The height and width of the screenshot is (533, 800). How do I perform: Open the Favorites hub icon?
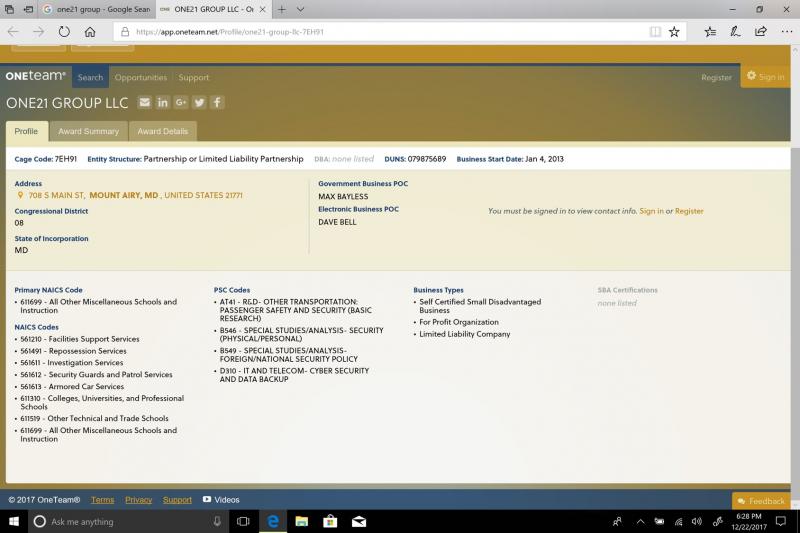tap(710, 32)
